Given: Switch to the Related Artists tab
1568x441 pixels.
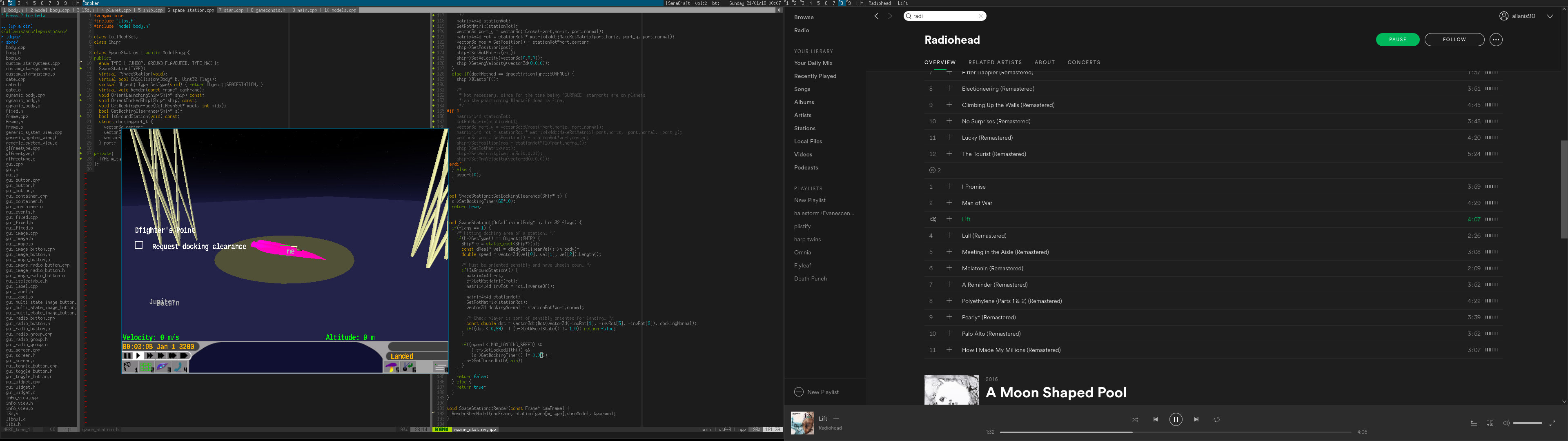Looking at the screenshot, I should point(995,62).
